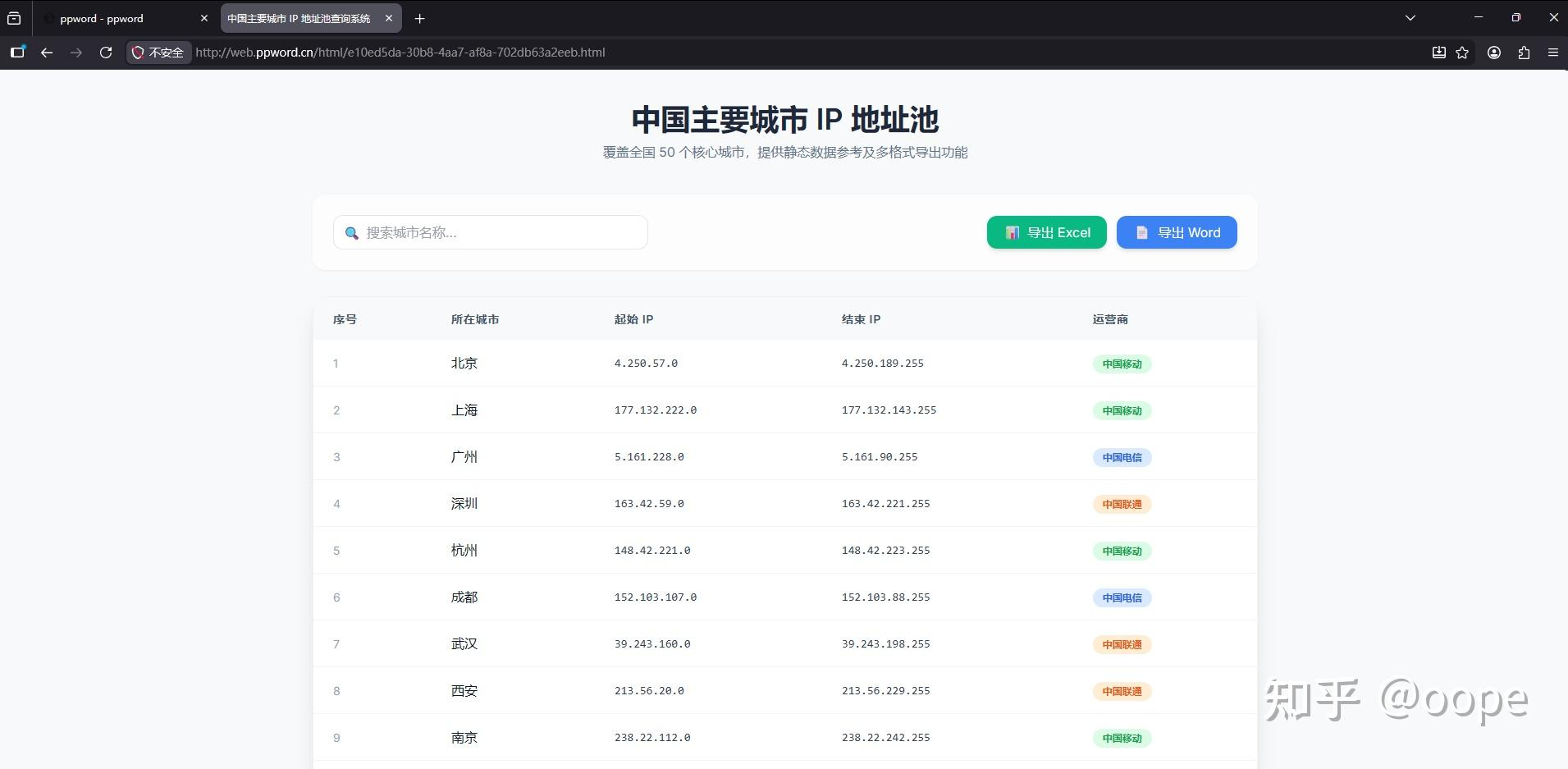Click start IP 177.132.222.0
Screen dimensions: 1568x769
point(656,410)
